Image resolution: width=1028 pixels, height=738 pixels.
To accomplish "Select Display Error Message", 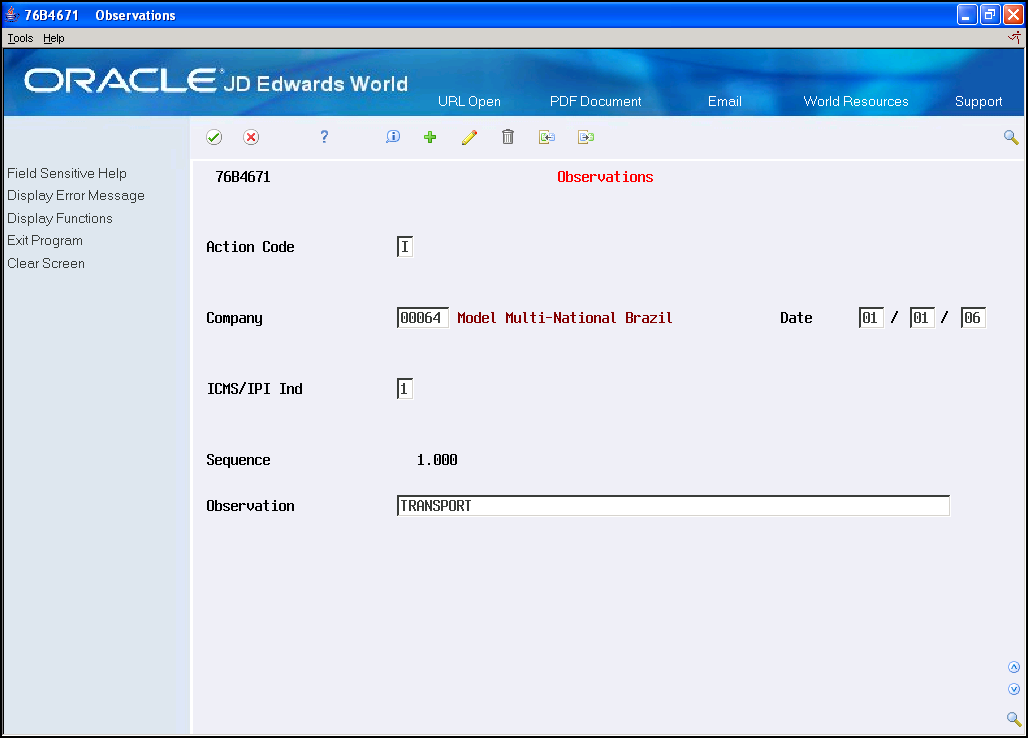I will pyautogui.click(x=76, y=195).
